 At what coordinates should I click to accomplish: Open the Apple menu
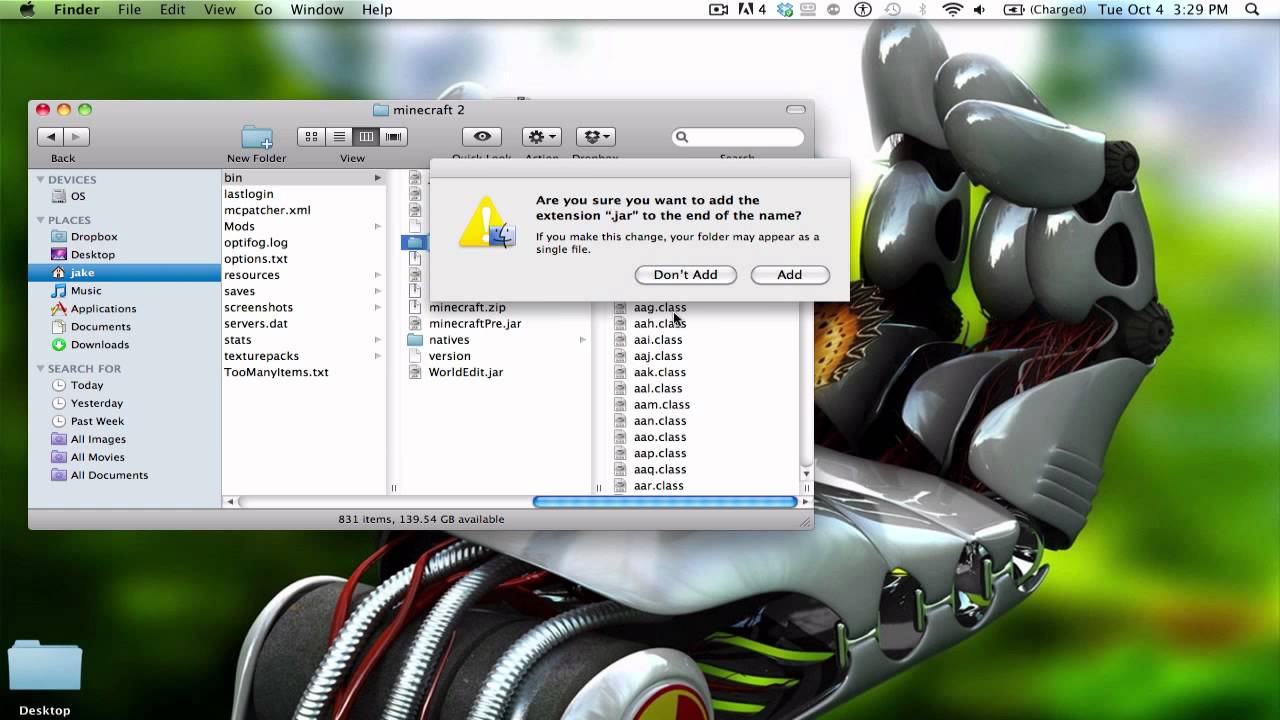[x=27, y=10]
